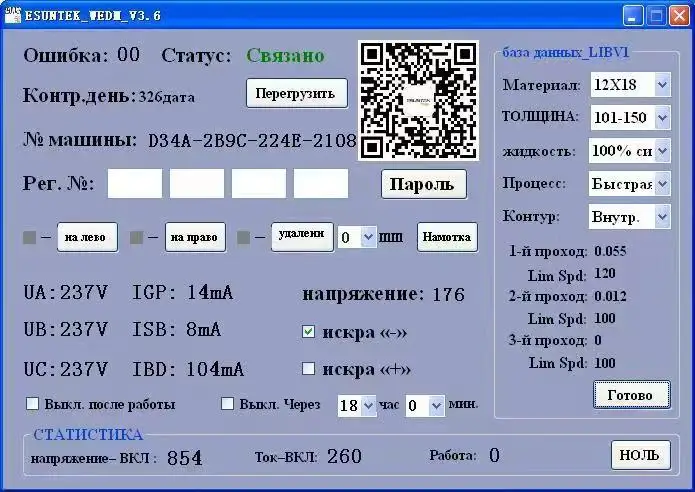Close the ESUNTEK_WEDM window
This screenshot has height=492, width=695.
tap(679, 16)
